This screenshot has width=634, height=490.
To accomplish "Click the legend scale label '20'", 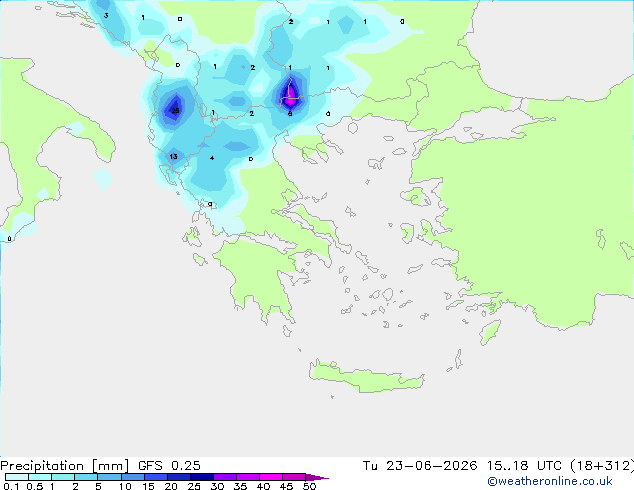I will pos(171,486).
